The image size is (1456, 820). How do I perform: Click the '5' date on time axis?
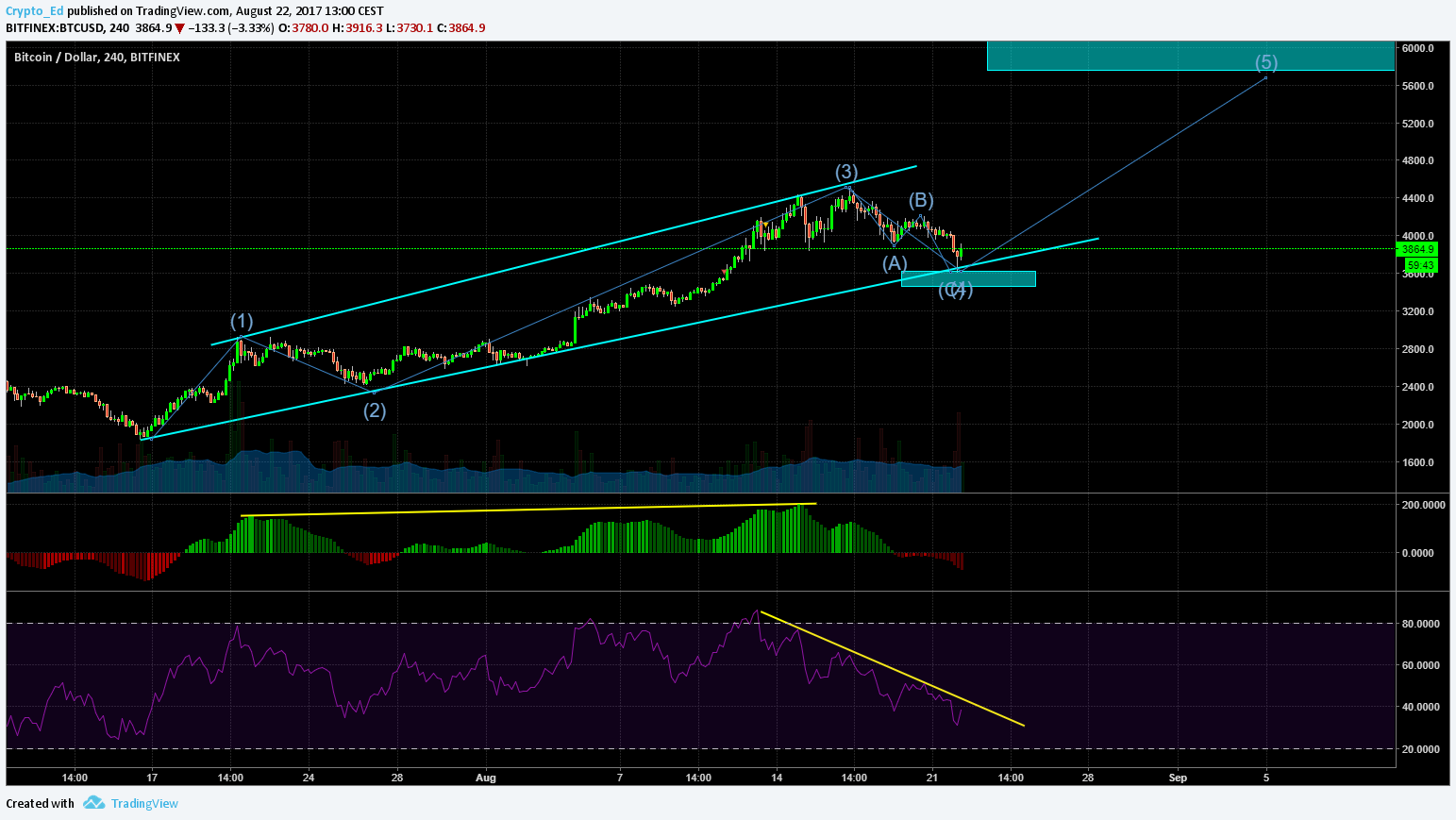pos(1266,778)
